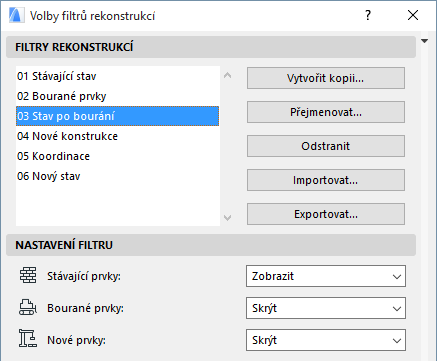Click the Odstranit button
The height and width of the screenshot is (361, 437).
[326, 146]
